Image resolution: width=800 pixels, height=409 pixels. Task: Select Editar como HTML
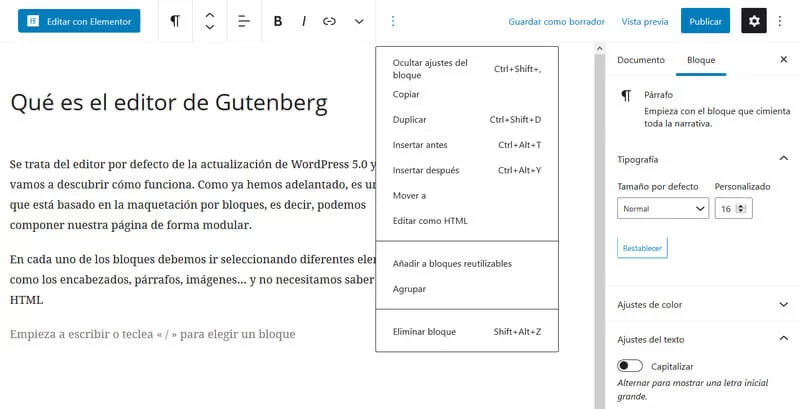point(467,221)
